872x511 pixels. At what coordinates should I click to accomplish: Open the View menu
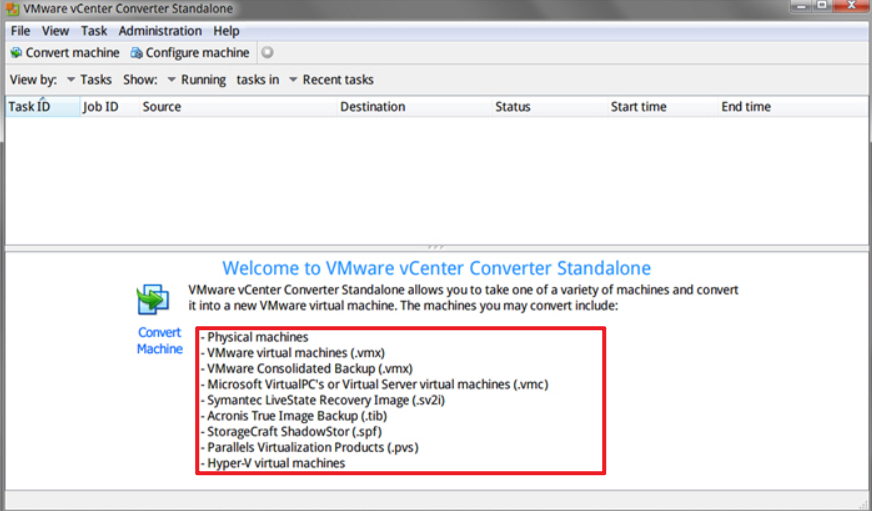(55, 31)
